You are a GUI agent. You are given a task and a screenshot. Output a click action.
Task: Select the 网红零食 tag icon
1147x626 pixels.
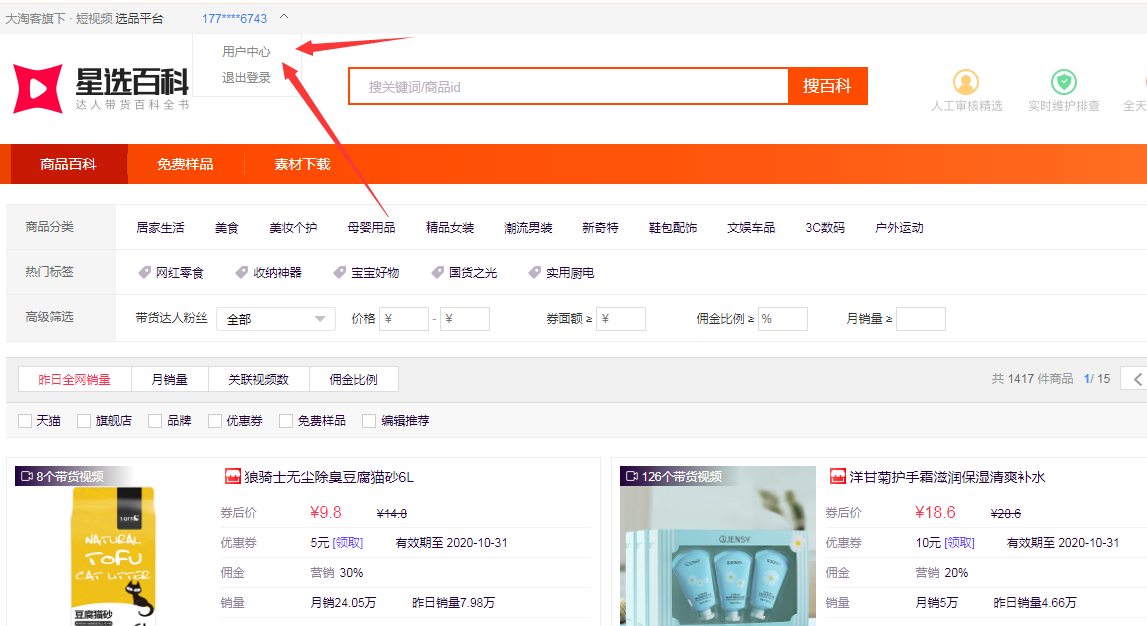pyautogui.click(x=144, y=272)
